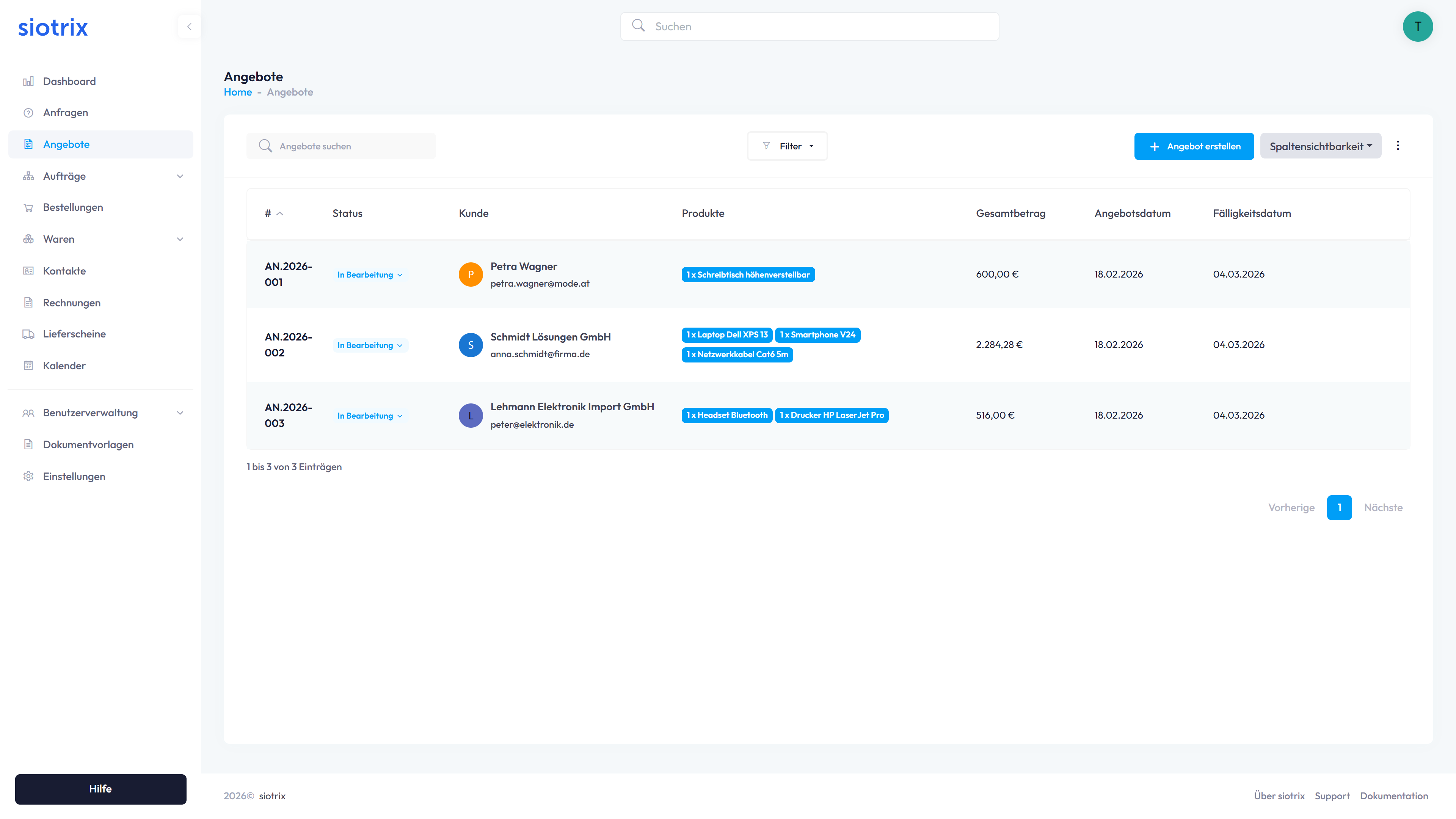The height and width of the screenshot is (819, 1456).
Task: Click the Angebote suchen search field
Action: pyautogui.click(x=350, y=146)
